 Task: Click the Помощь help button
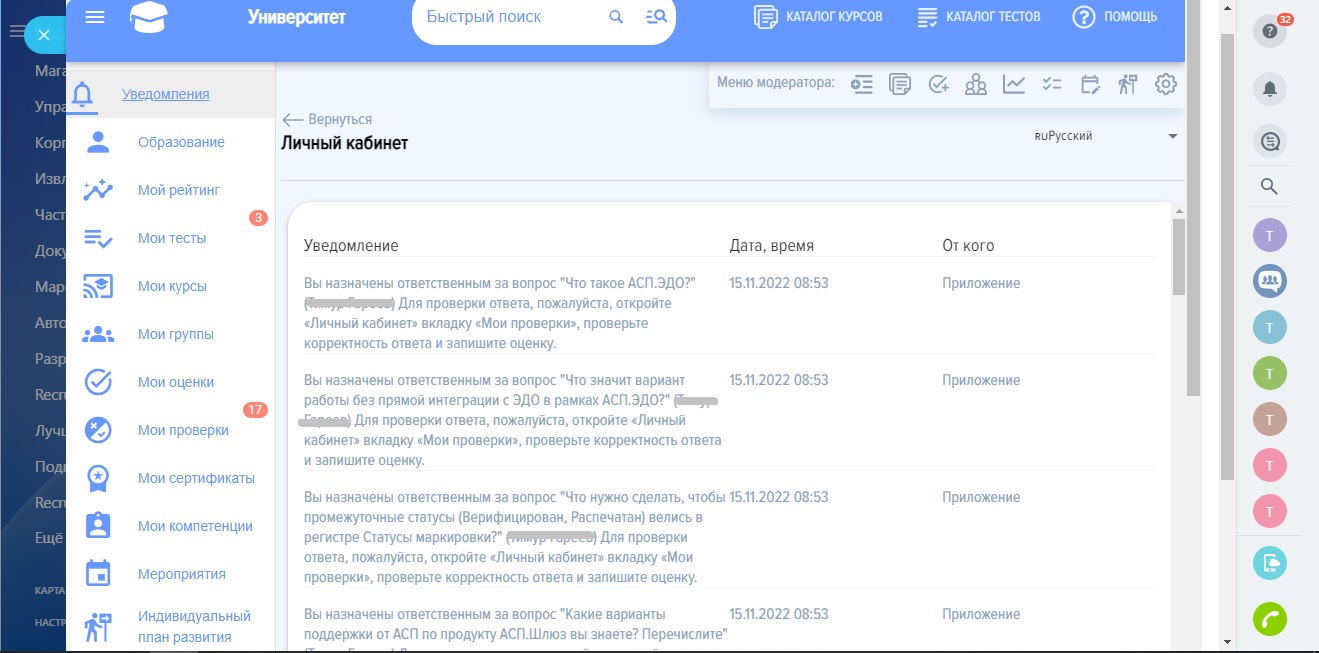point(1115,17)
